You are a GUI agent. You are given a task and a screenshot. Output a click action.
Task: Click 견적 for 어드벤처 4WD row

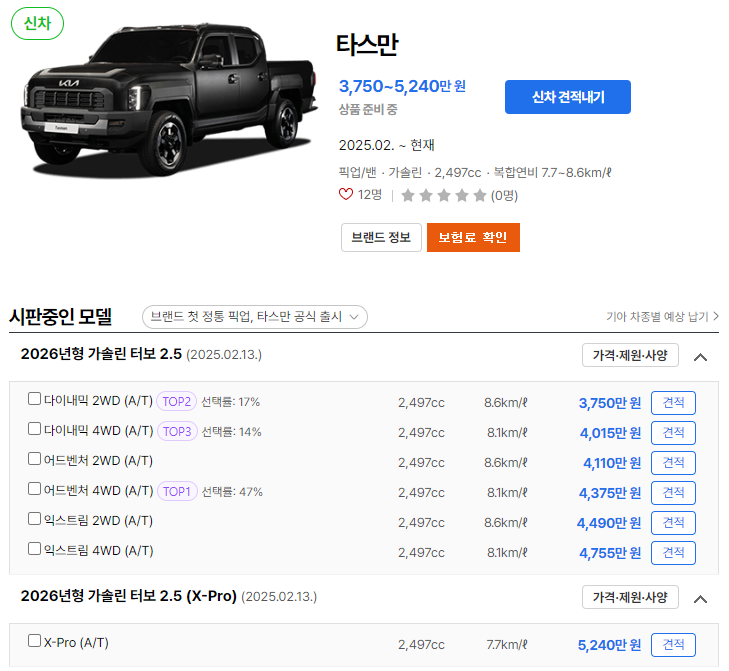coord(673,493)
